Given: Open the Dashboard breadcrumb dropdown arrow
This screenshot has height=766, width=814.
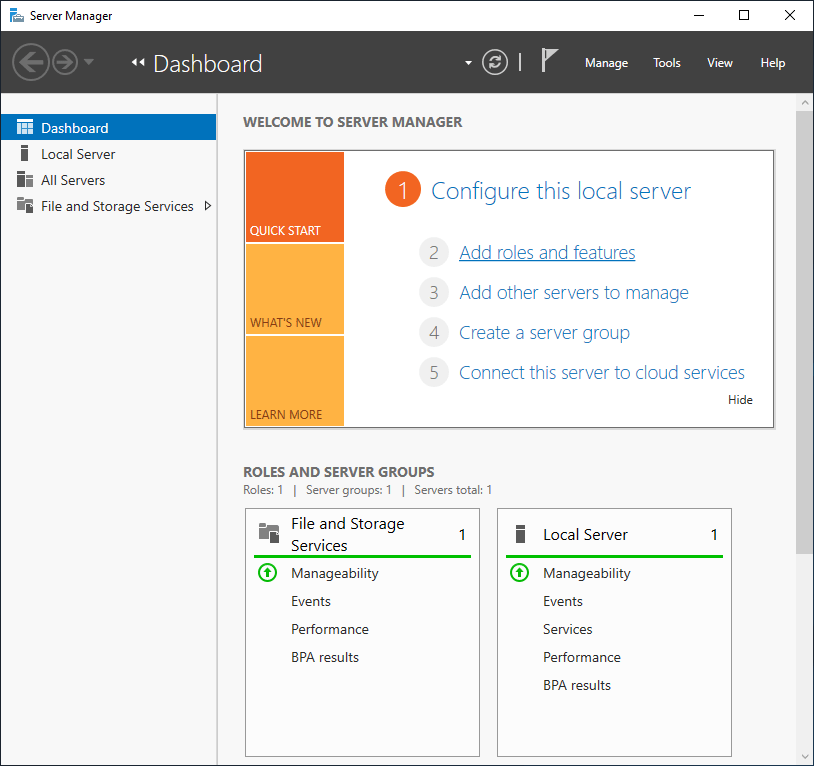Looking at the screenshot, I should pyautogui.click(x=467, y=62).
